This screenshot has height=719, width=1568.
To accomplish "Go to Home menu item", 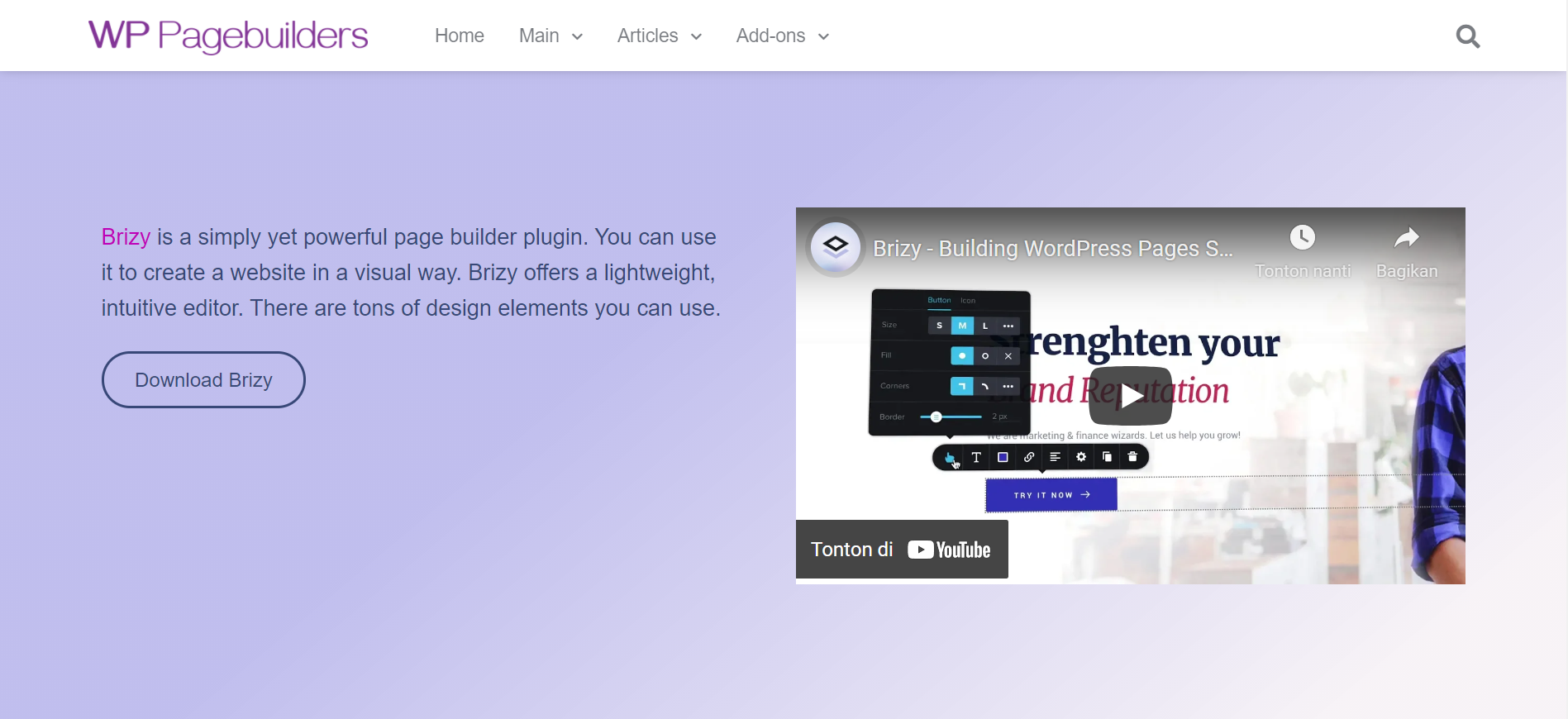I will pos(460,36).
